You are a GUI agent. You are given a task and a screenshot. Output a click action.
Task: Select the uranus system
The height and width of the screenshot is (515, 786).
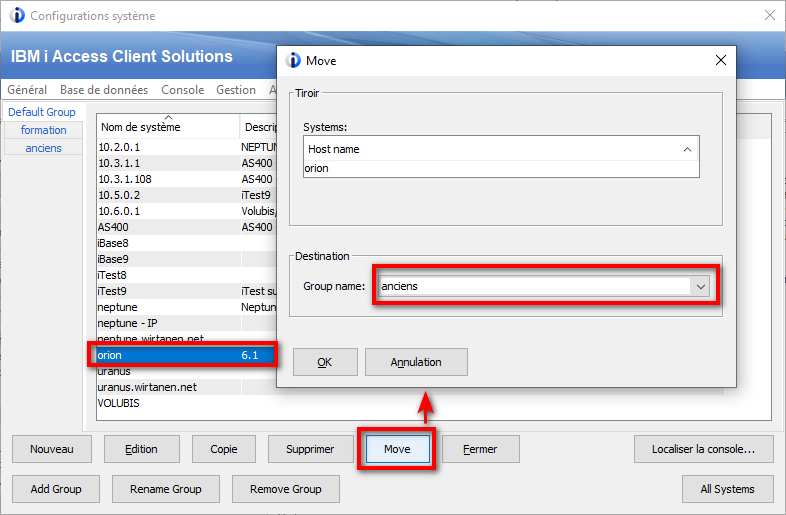(114, 372)
